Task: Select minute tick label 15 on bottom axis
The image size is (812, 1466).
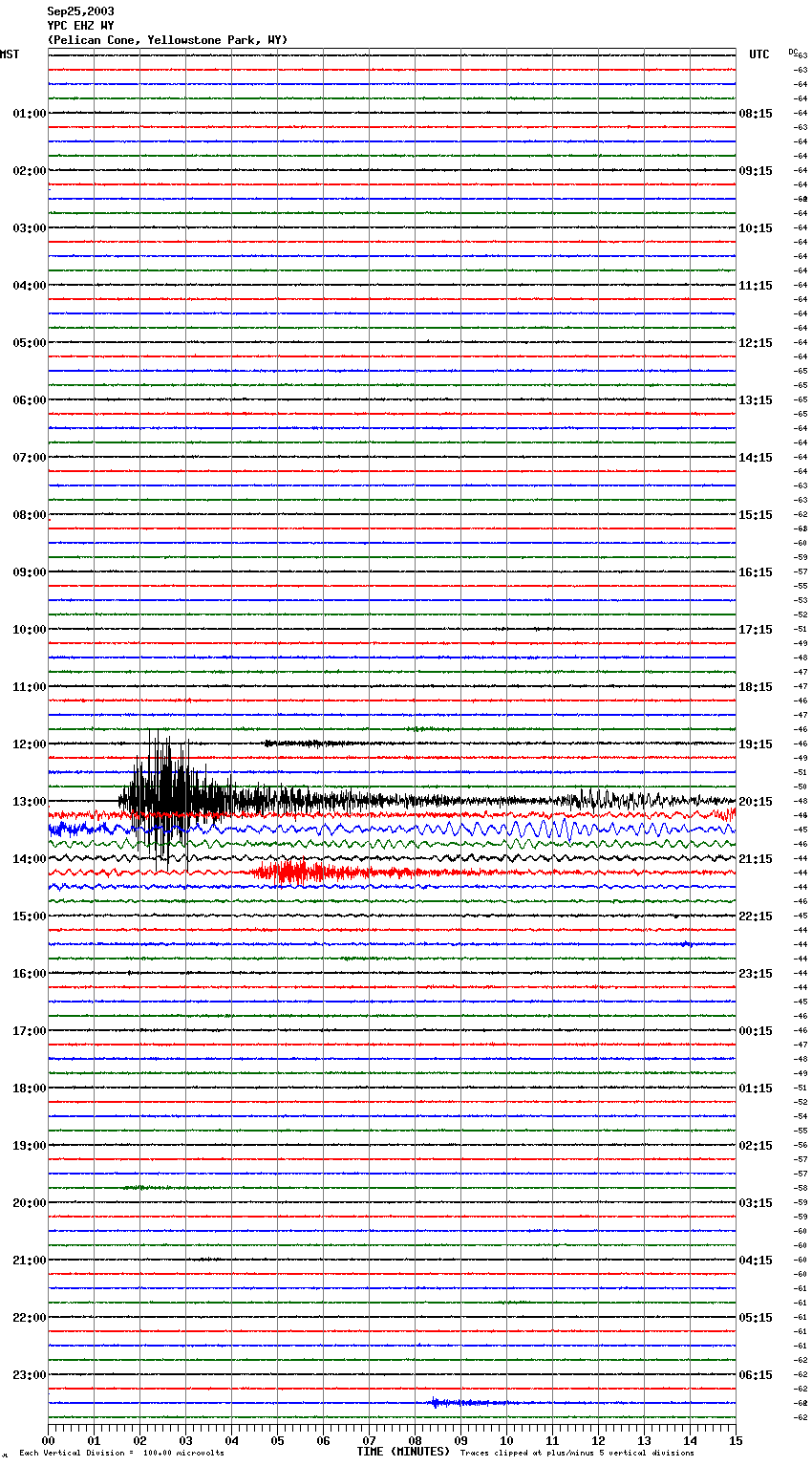Action: click(x=736, y=1440)
